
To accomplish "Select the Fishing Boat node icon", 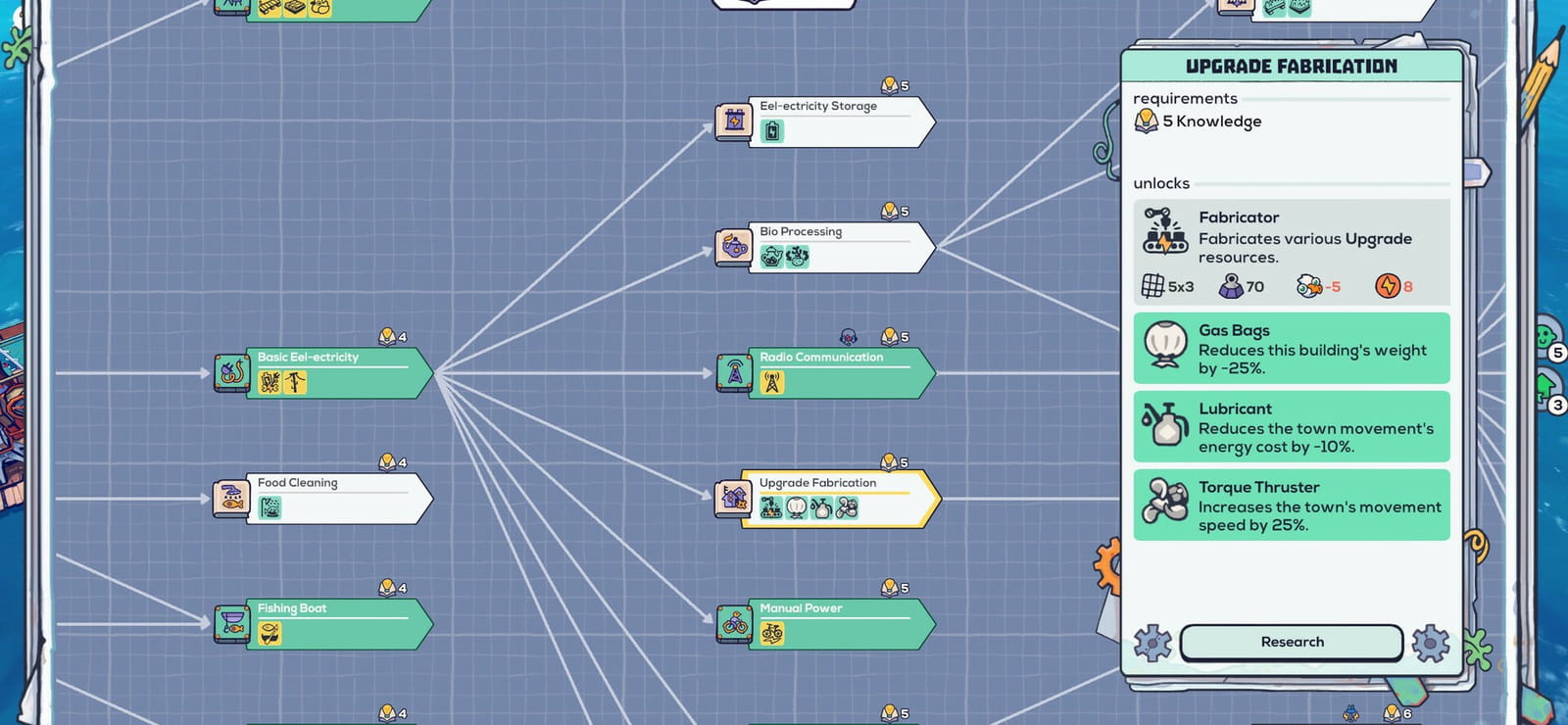I will point(231,623).
